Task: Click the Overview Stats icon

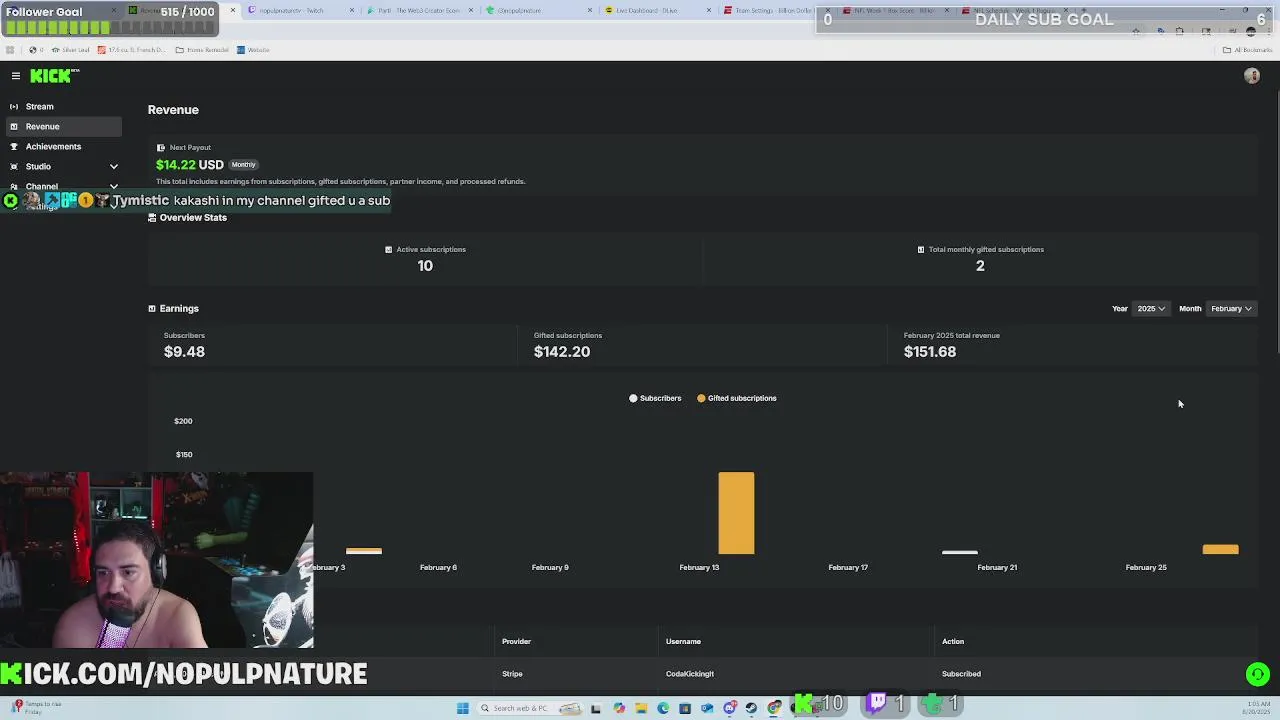Action: point(152,218)
